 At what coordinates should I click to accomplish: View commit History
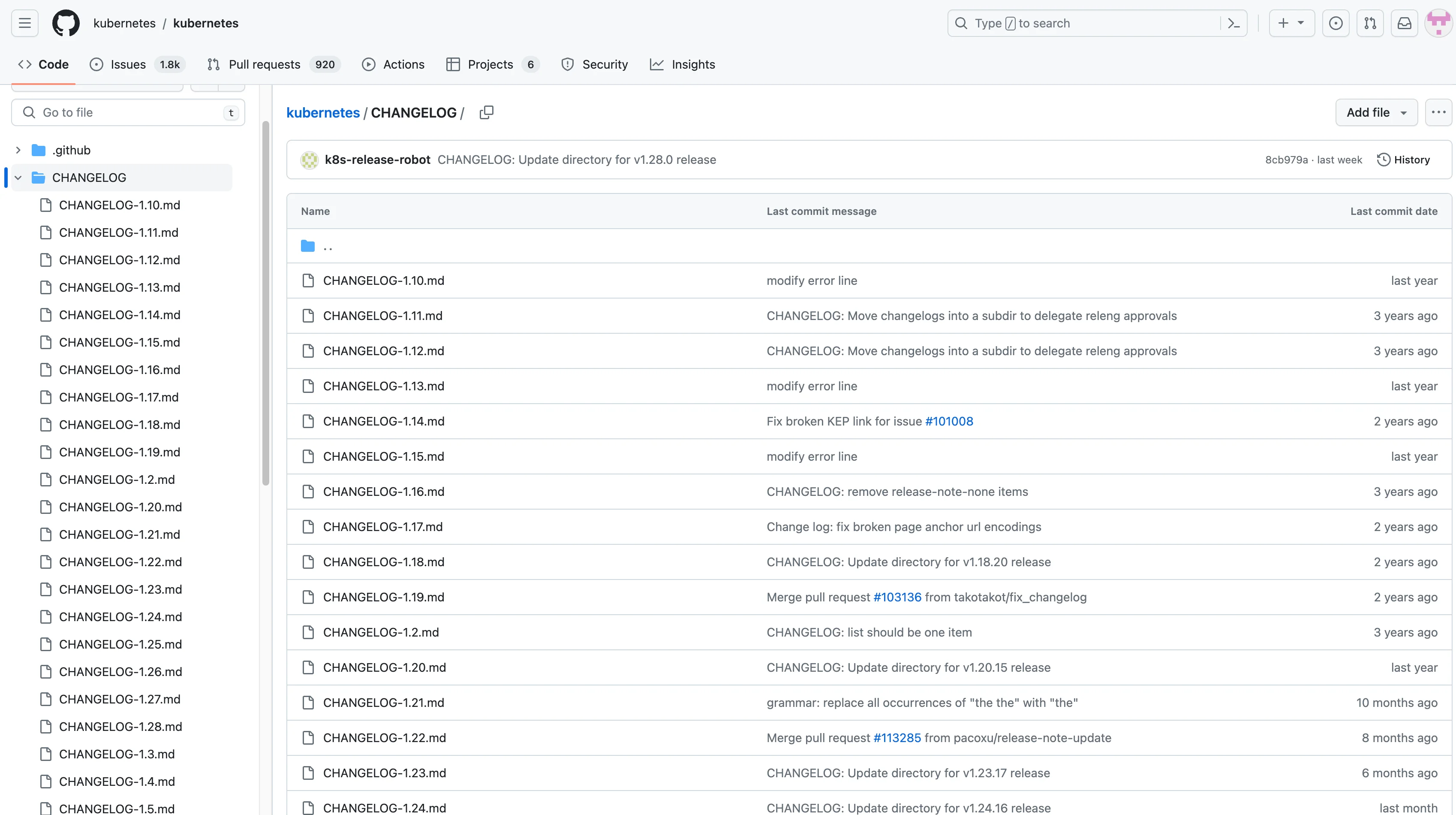[x=1403, y=160]
